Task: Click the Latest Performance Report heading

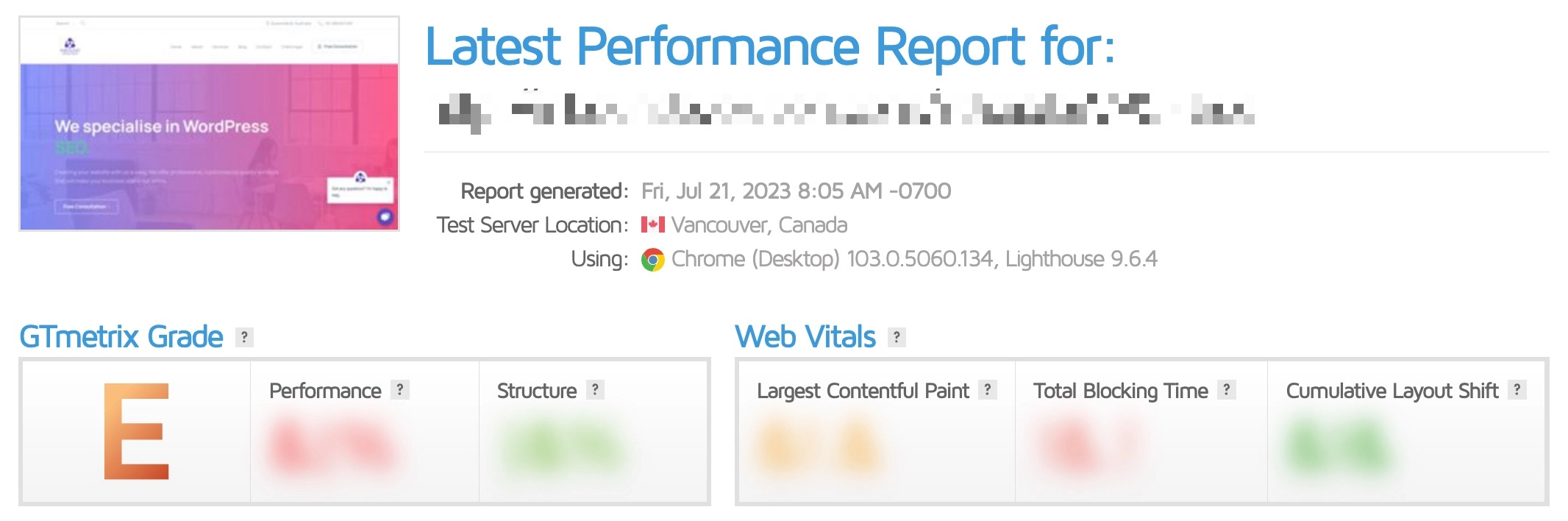Action: [770, 48]
